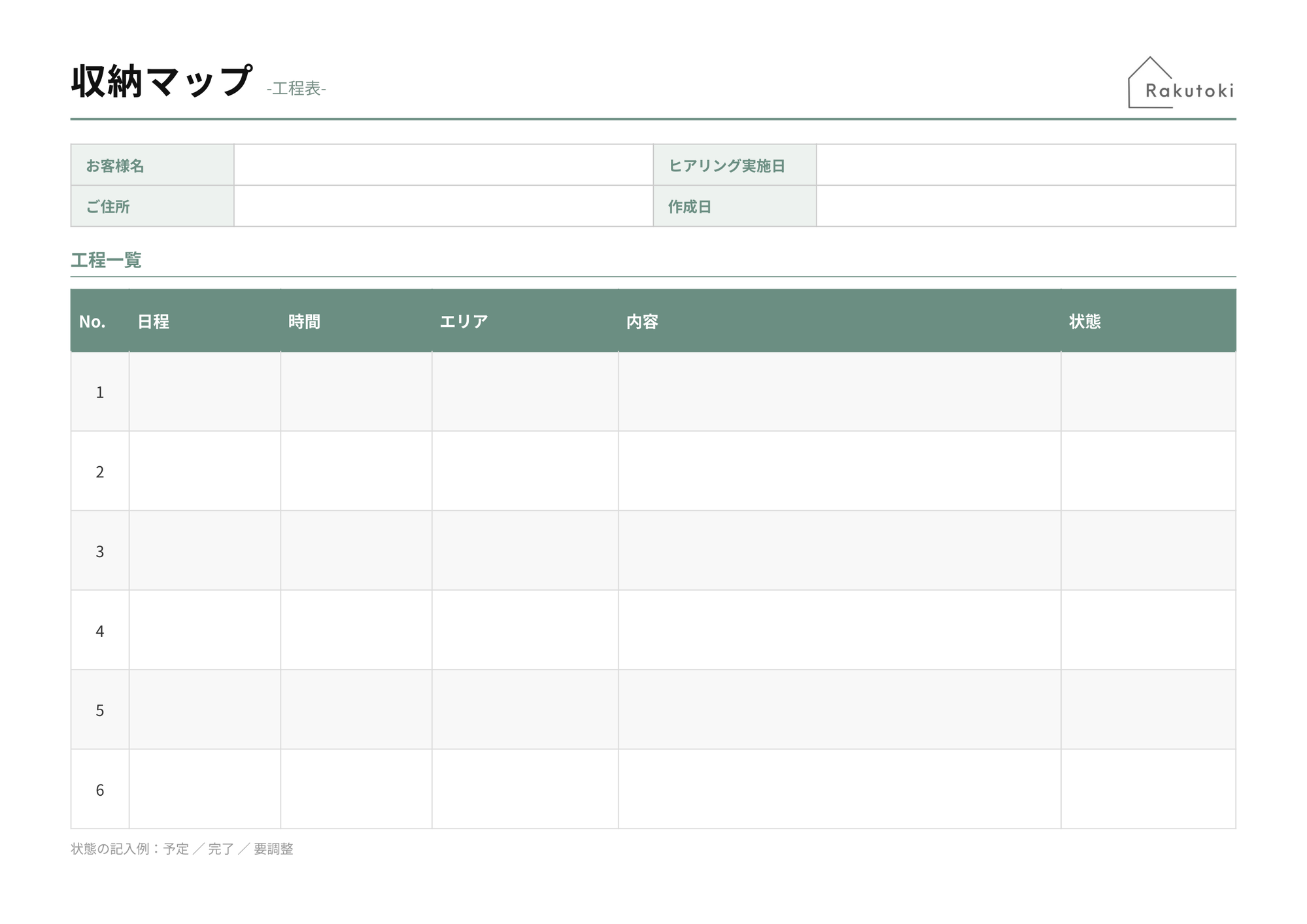The width and height of the screenshot is (1307, 924).
Task: Click the 日程 cell in row 4
Action: 205,630
